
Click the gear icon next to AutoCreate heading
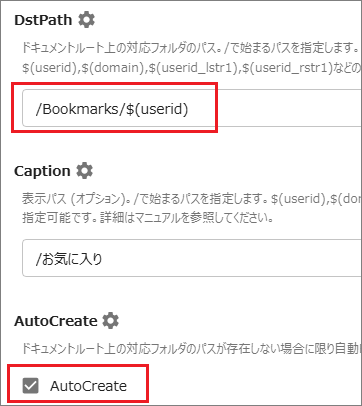pyautogui.click(x=111, y=321)
